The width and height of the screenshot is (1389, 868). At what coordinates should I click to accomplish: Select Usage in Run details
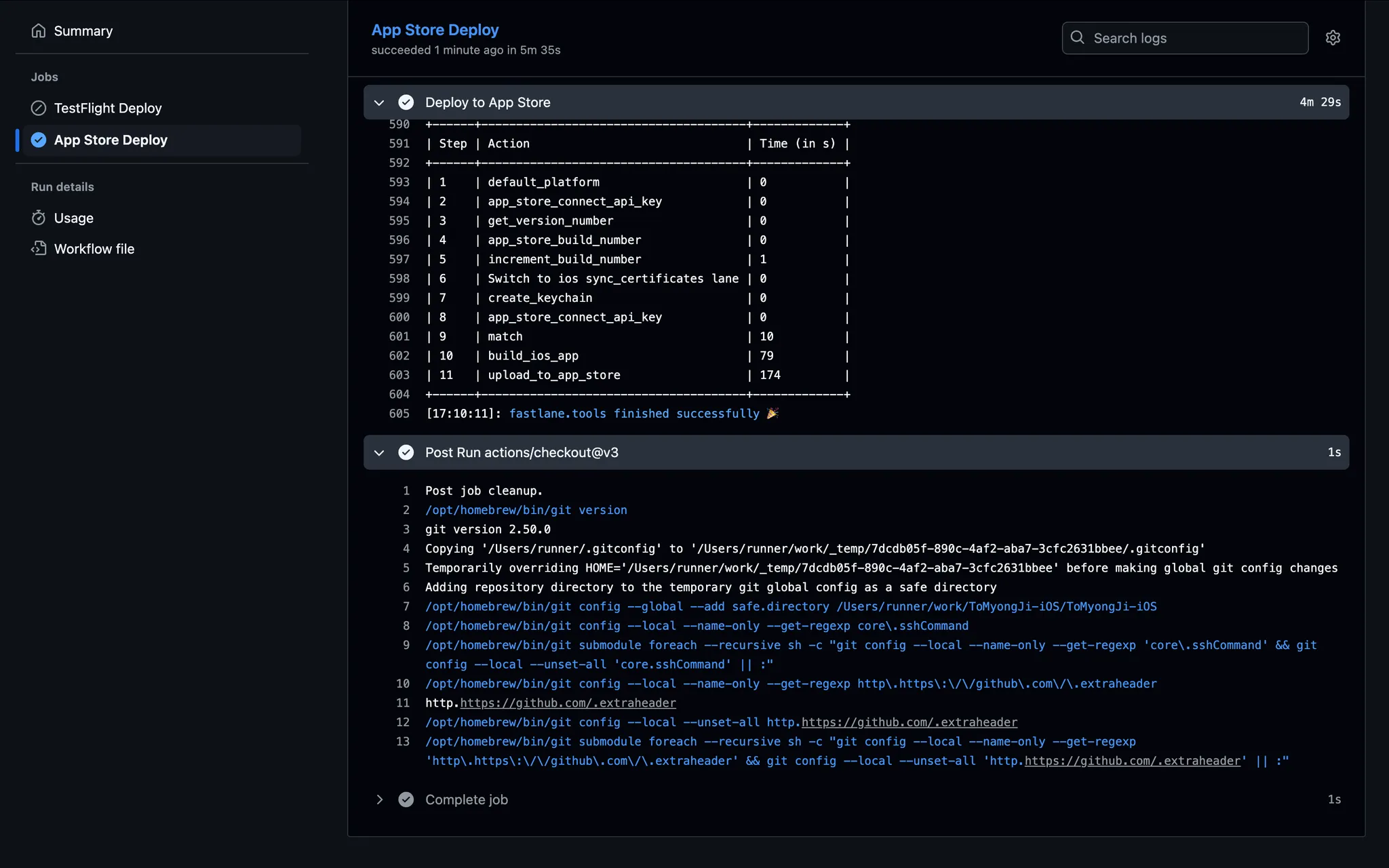[74, 218]
